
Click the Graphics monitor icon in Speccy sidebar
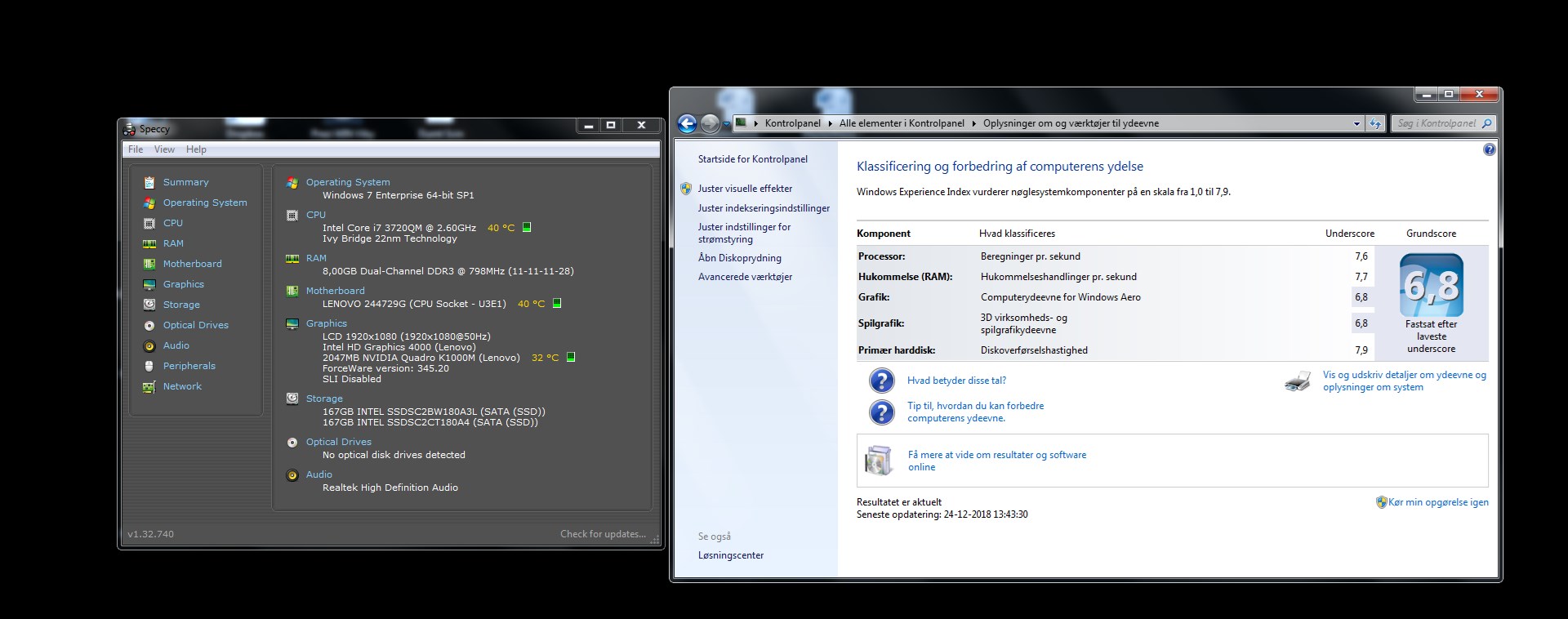pyautogui.click(x=149, y=284)
